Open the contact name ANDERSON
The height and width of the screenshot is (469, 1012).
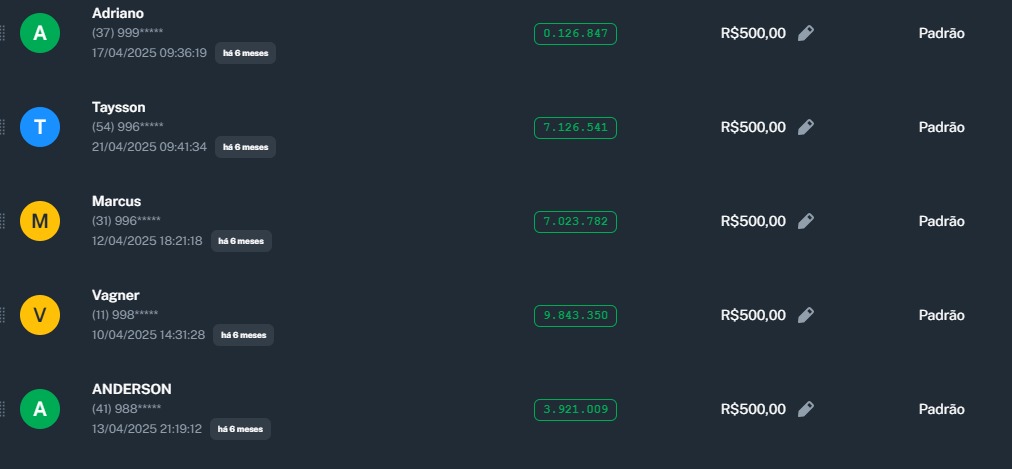point(131,389)
